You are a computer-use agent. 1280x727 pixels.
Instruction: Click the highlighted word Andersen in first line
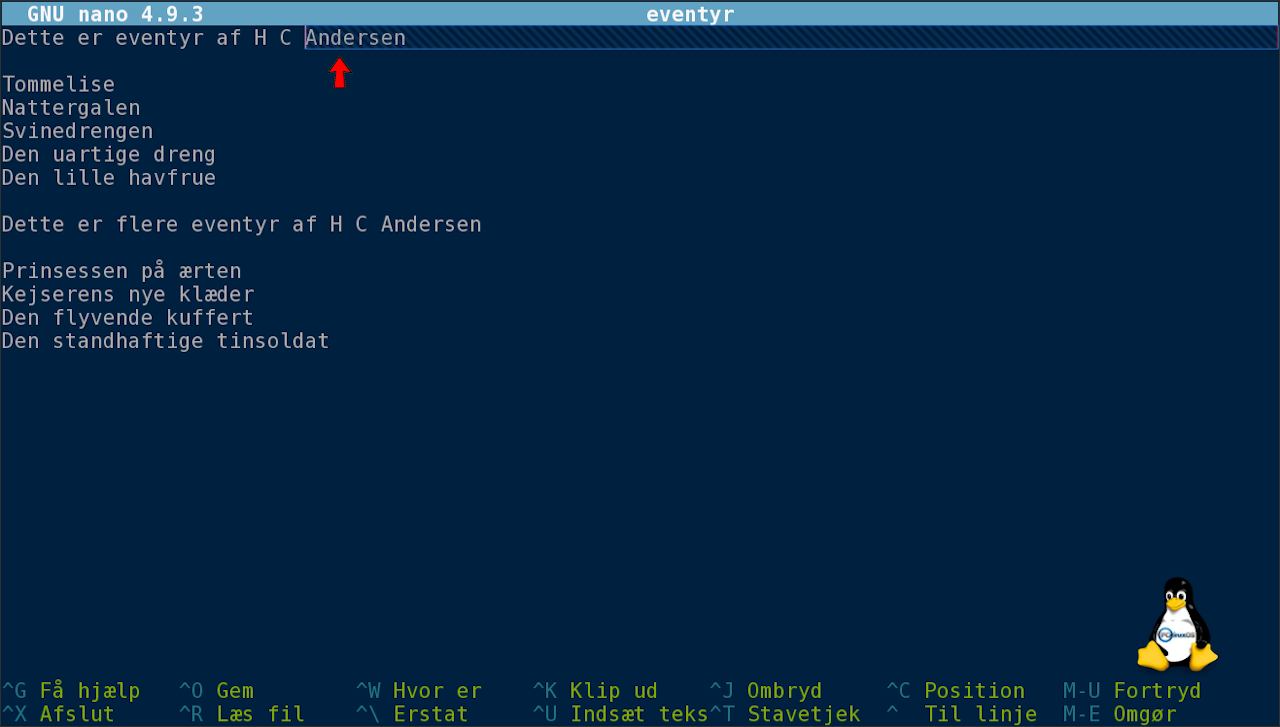(x=356, y=38)
